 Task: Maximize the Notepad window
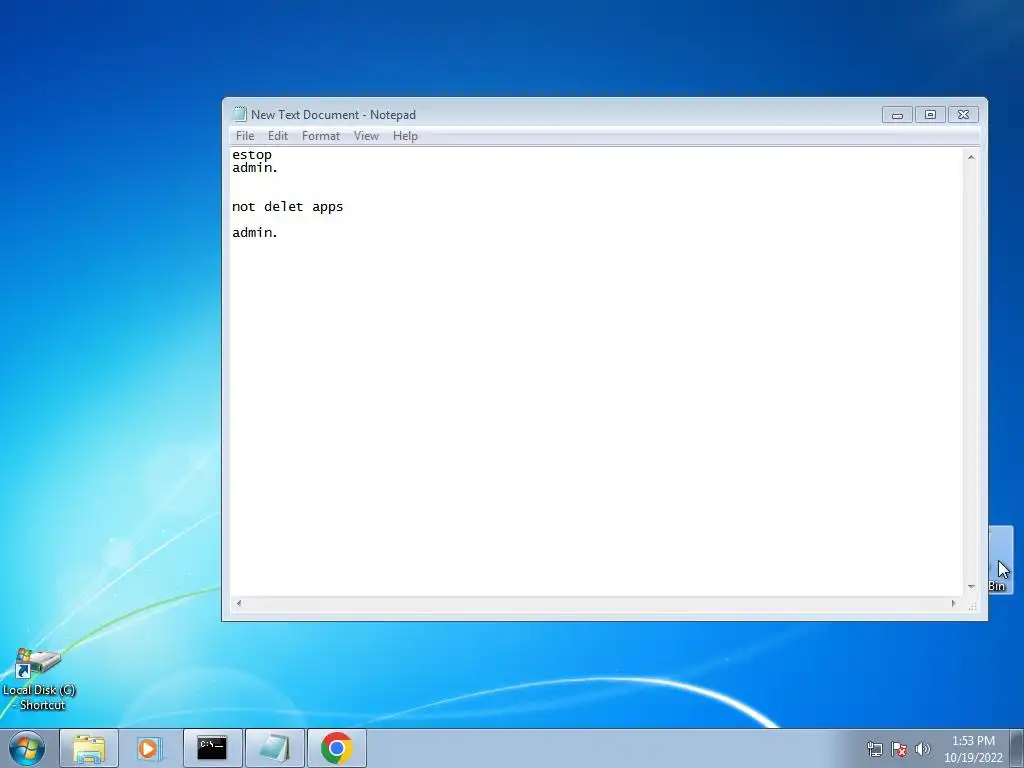[930, 115]
